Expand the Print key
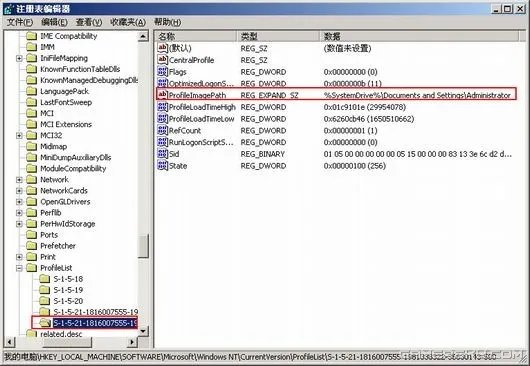 coord(19,257)
